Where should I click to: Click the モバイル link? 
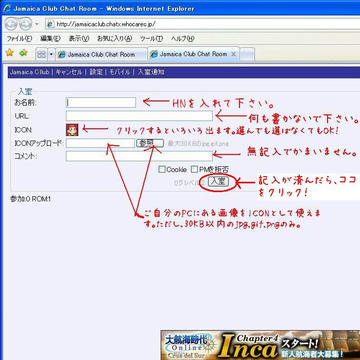[120, 72]
